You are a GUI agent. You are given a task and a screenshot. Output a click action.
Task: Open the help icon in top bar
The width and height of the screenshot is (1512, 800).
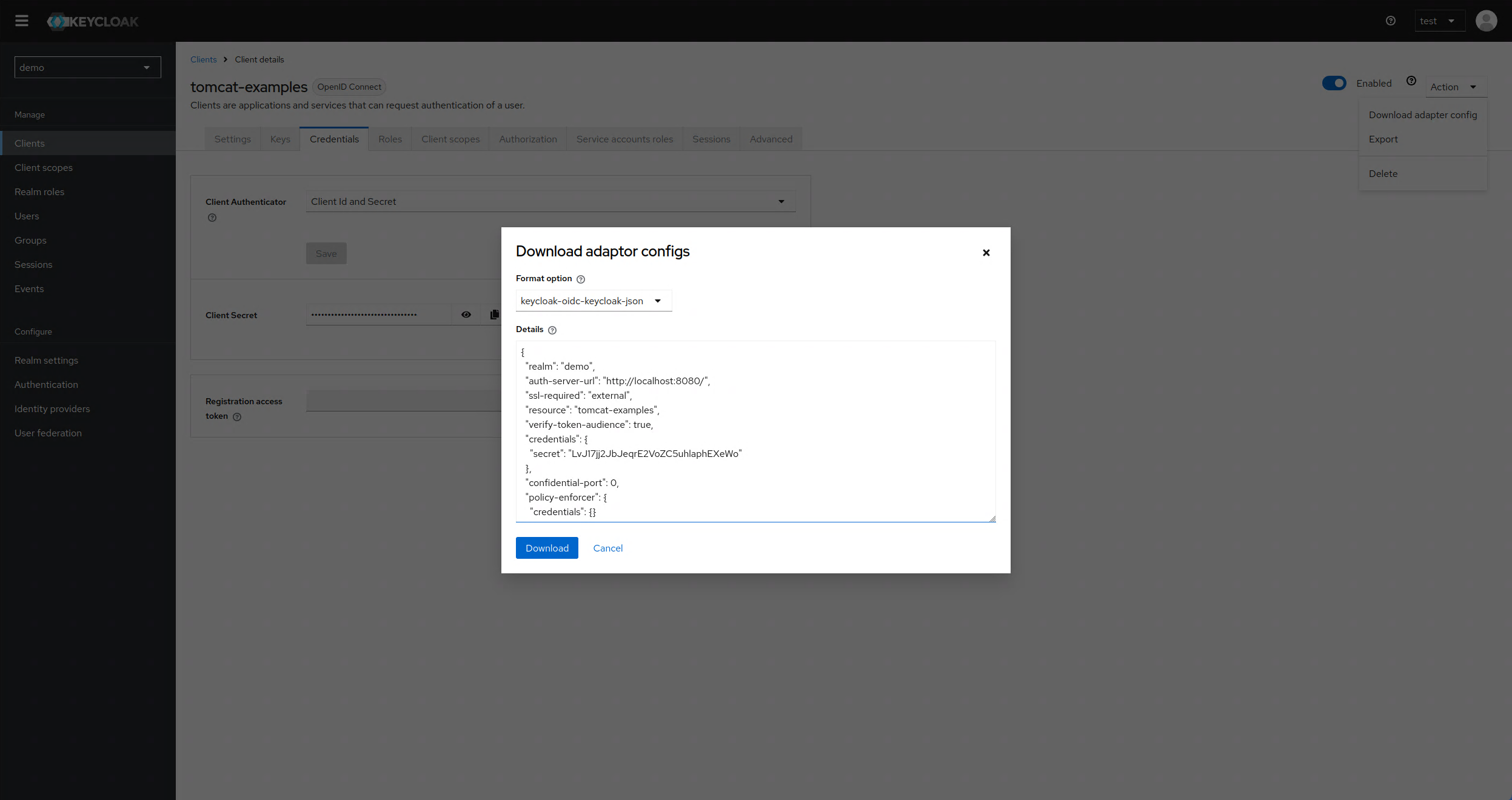(1390, 21)
